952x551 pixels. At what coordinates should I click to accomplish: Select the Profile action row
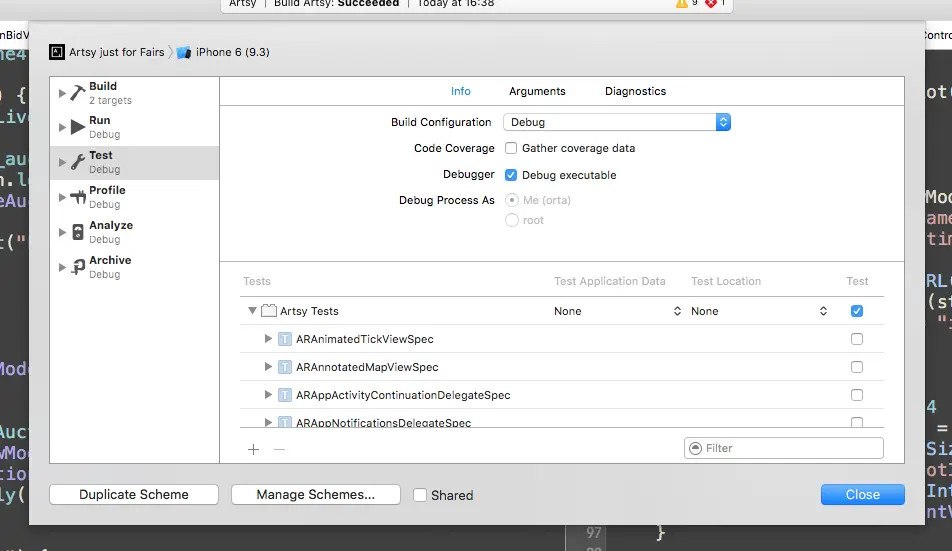[134, 197]
